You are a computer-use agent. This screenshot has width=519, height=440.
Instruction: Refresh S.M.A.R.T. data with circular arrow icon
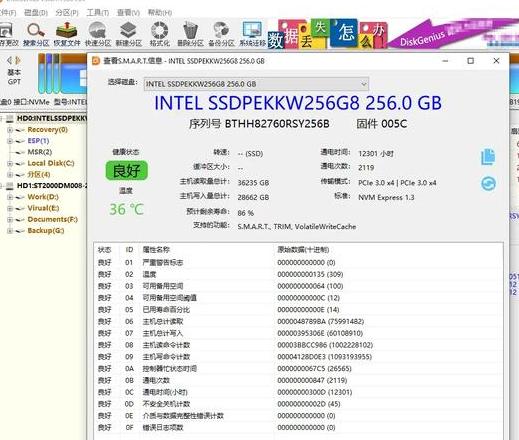488,184
